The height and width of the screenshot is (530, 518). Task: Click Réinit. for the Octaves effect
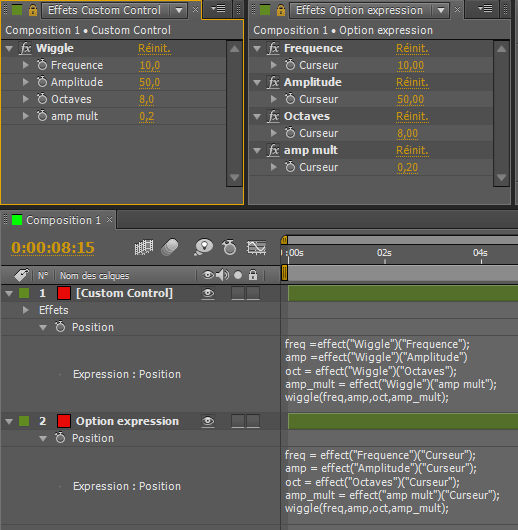click(x=412, y=116)
